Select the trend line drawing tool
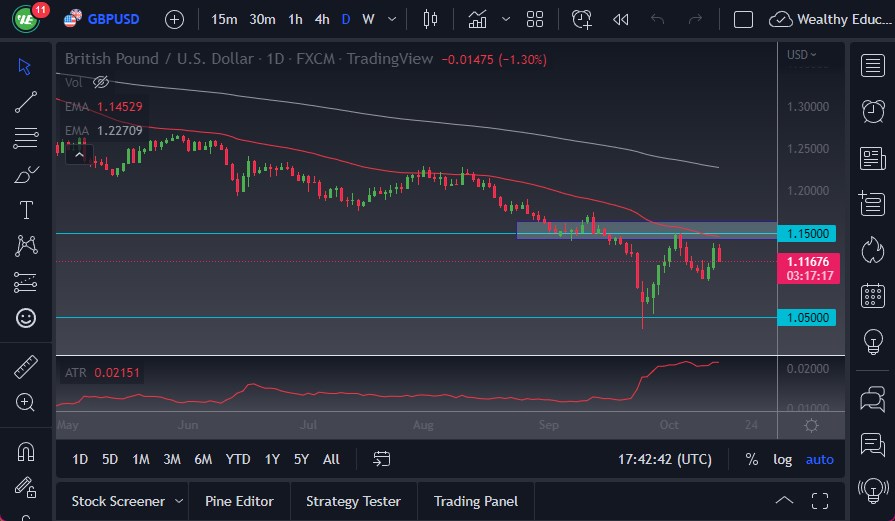Viewport: 895px width, 521px height. (x=26, y=101)
